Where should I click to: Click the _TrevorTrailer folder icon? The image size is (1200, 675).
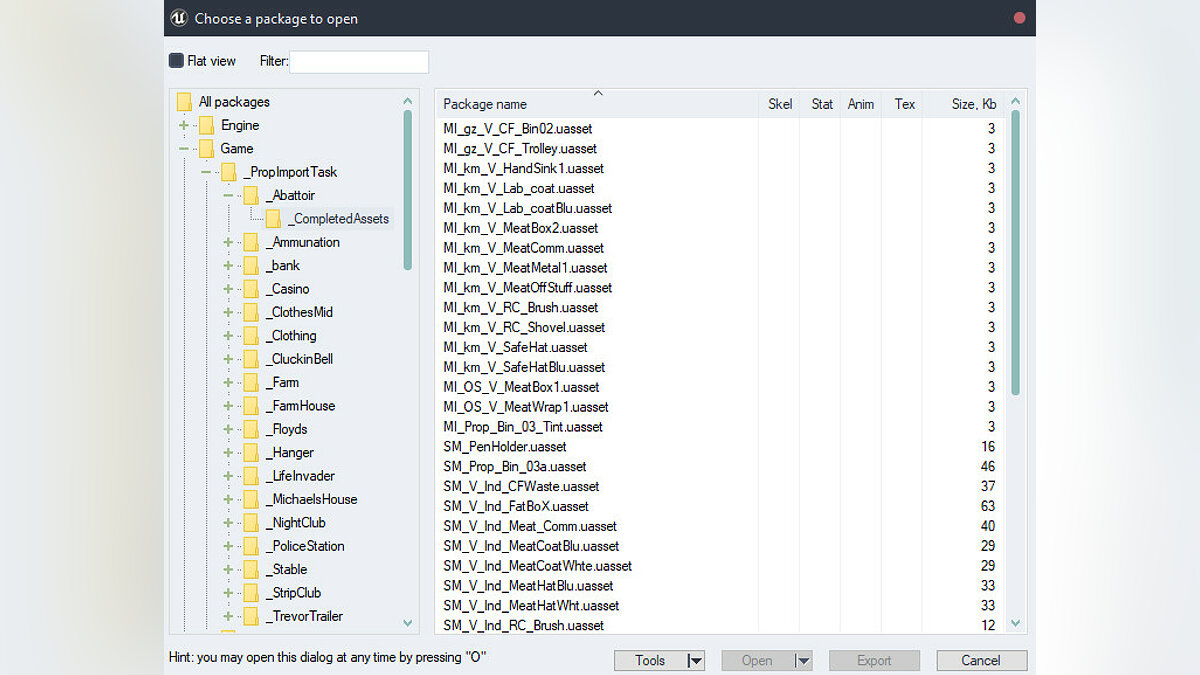[251, 616]
